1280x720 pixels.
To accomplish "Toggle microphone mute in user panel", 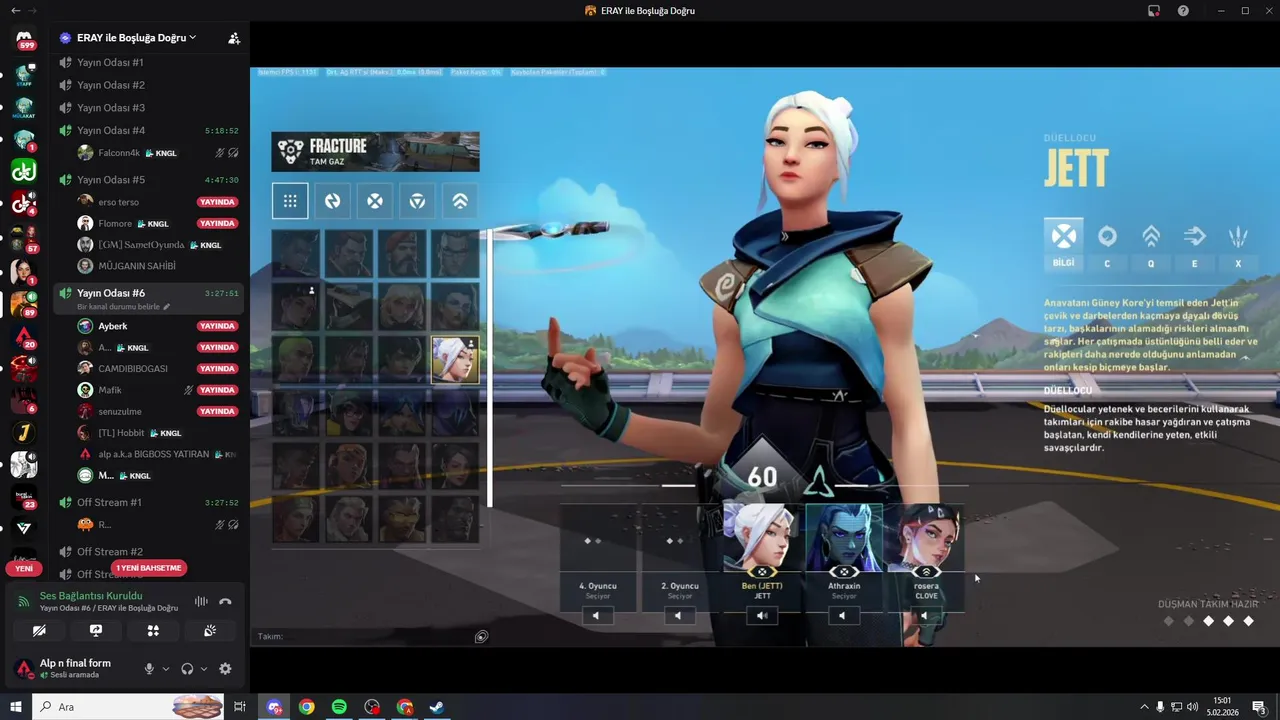I will pos(150,669).
